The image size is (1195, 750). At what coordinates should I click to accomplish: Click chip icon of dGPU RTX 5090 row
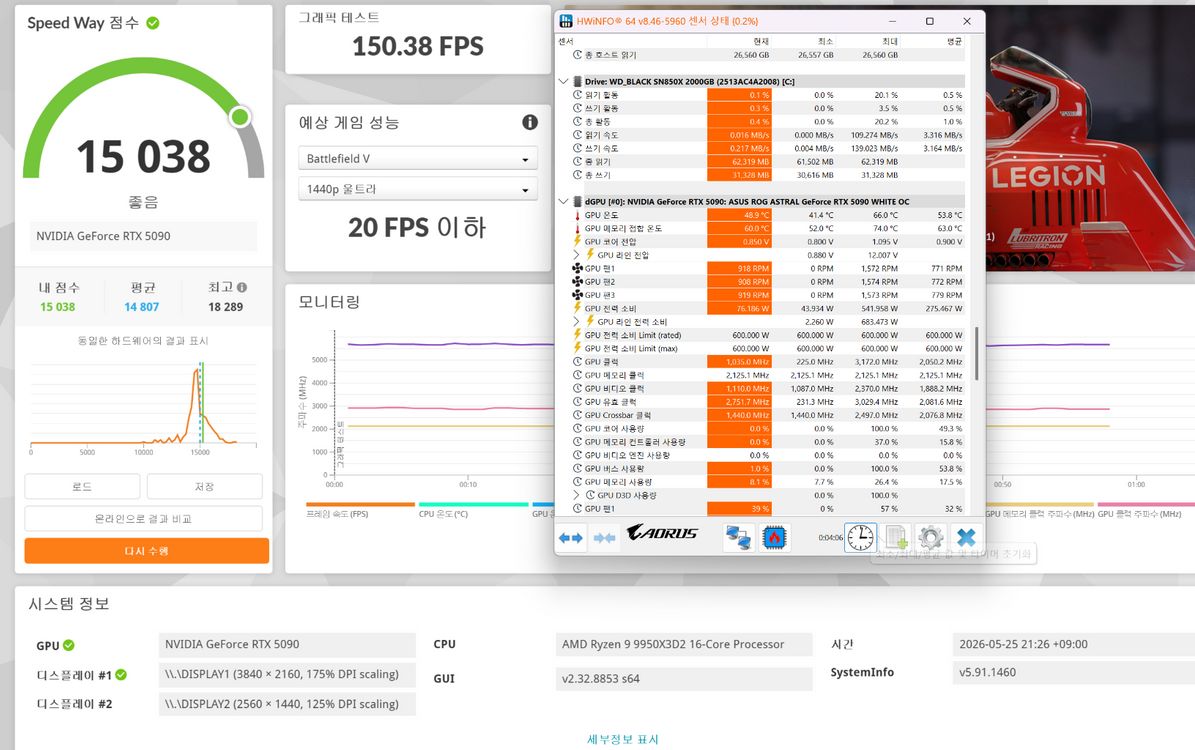pos(578,201)
